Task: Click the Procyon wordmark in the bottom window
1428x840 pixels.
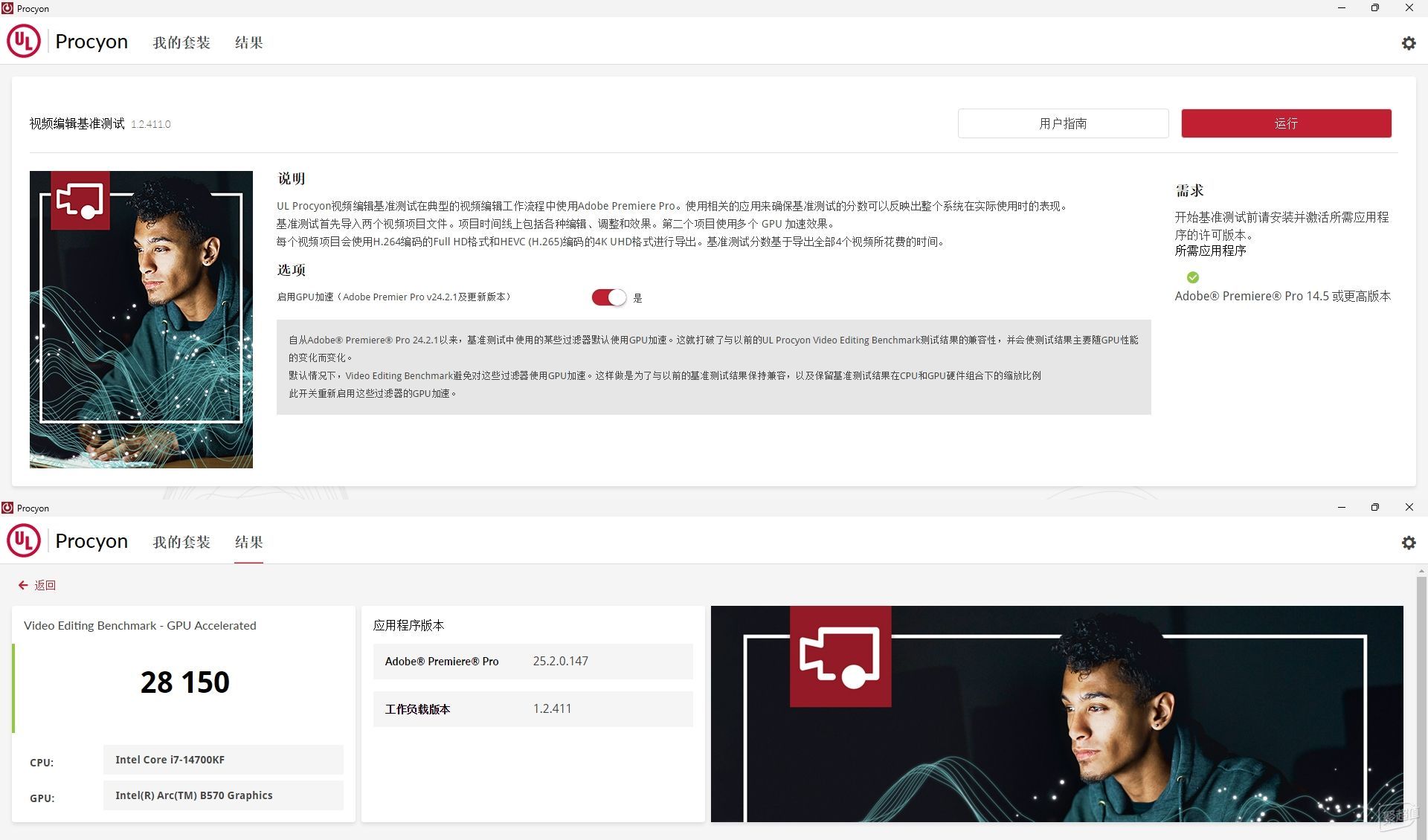Action: 91,541
